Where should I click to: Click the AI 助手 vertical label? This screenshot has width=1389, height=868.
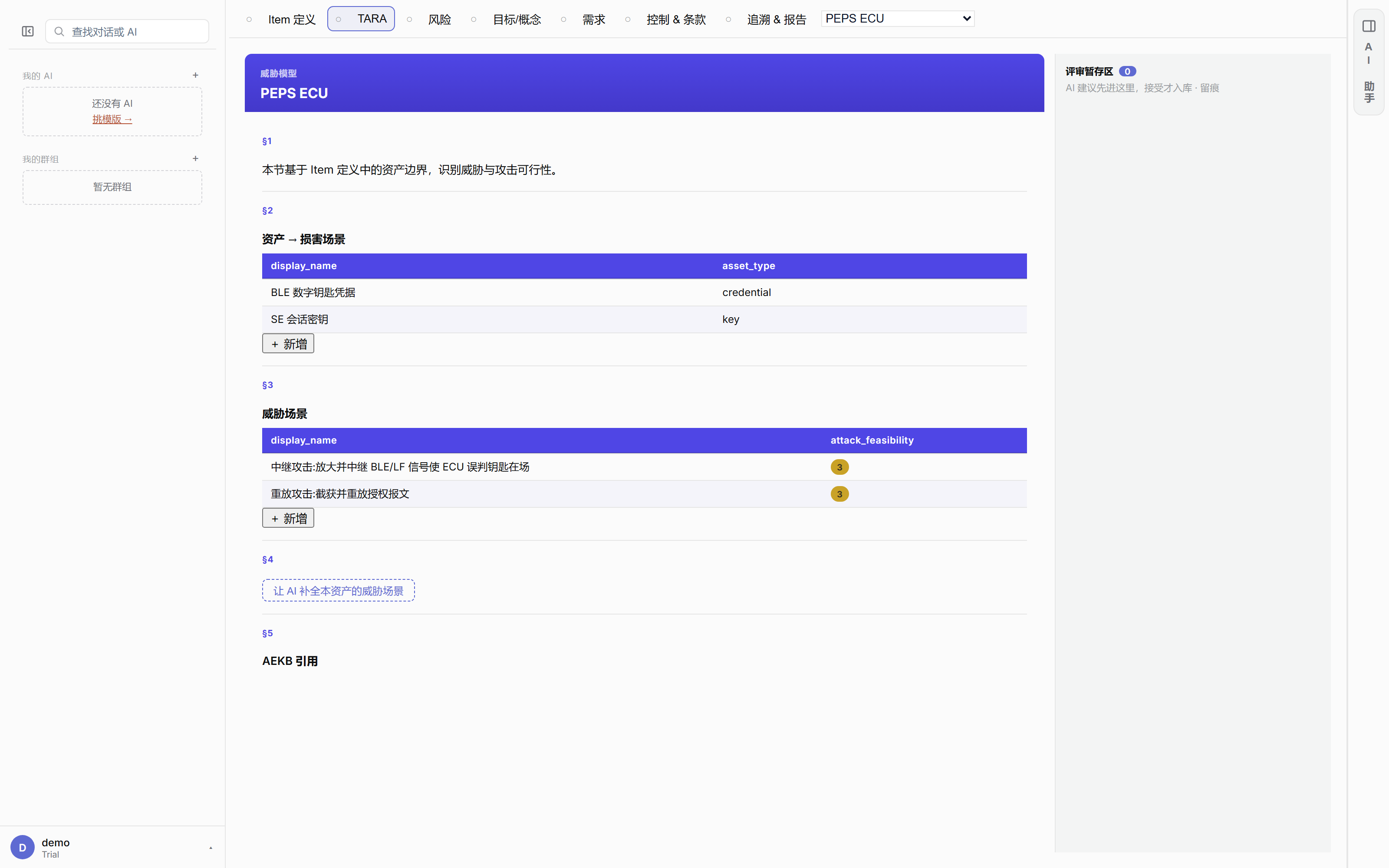click(1369, 72)
